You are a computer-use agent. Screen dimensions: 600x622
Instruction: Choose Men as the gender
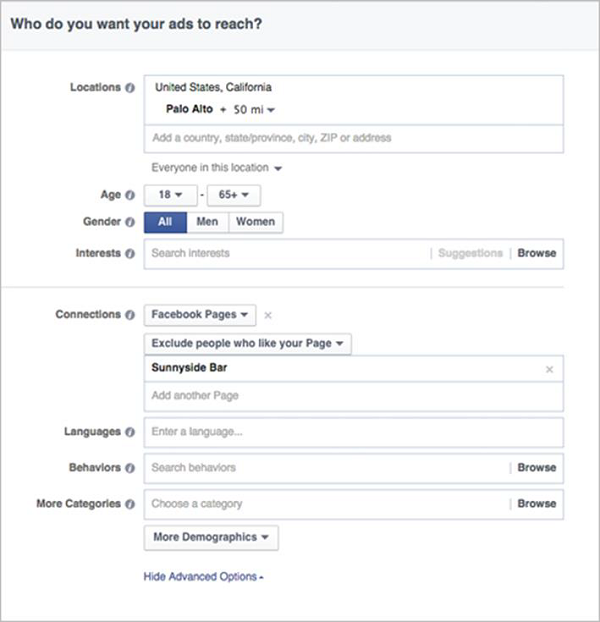(208, 222)
